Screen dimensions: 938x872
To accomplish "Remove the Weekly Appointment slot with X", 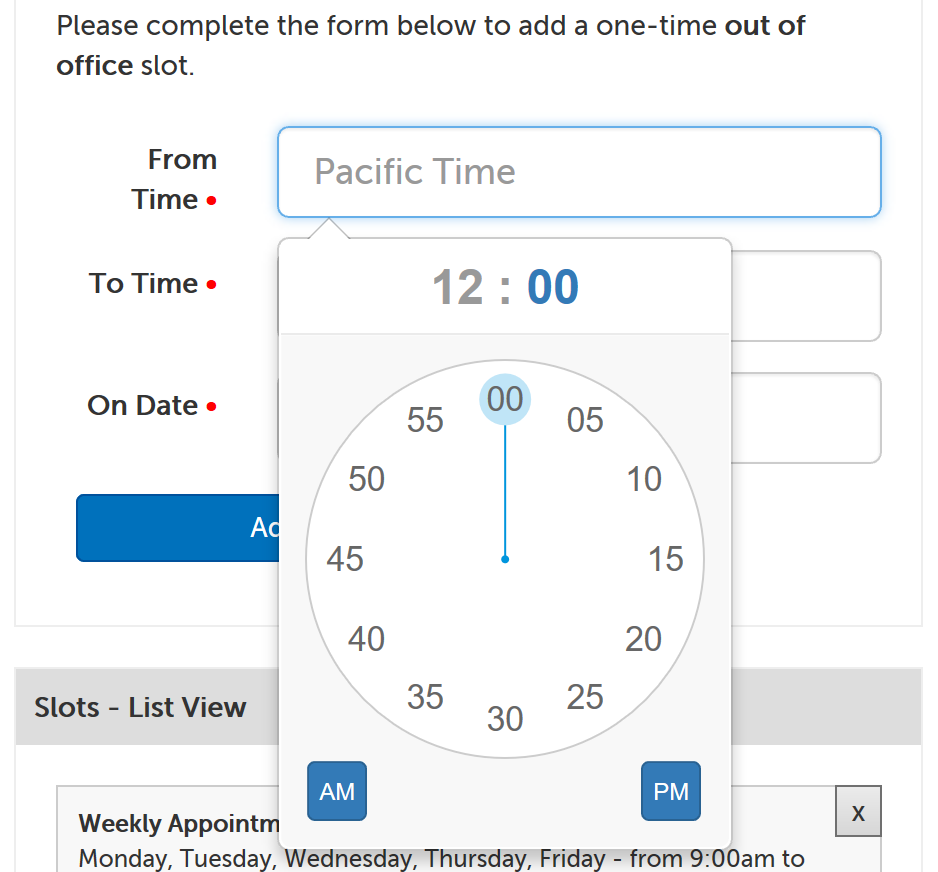I will (857, 812).
